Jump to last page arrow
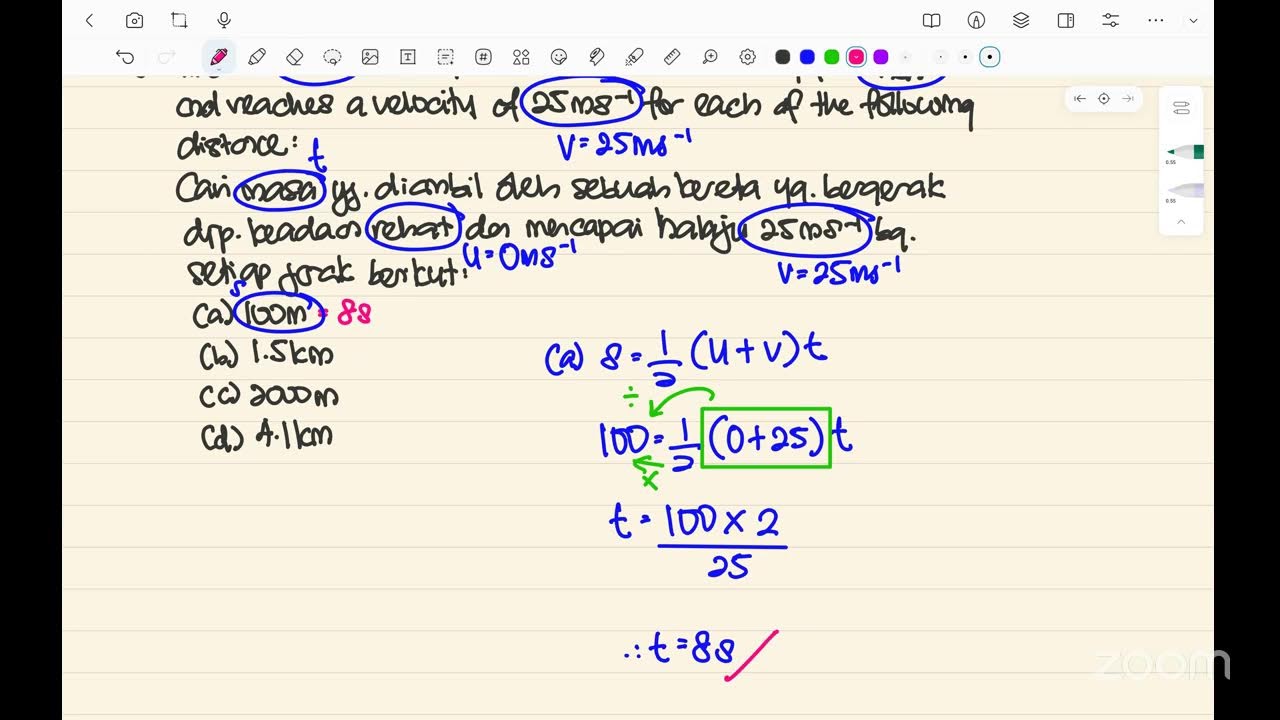The width and height of the screenshot is (1280, 720). coord(1128,98)
